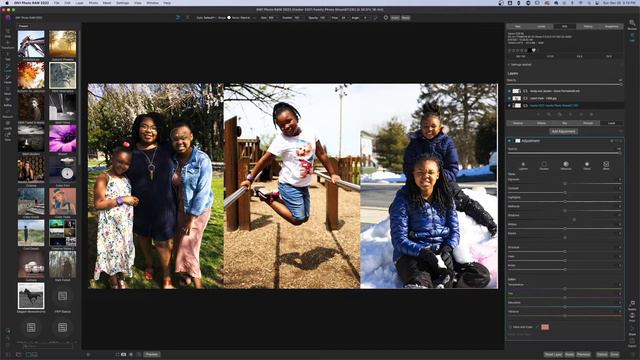Click the red Paint with Color swatch
The height and width of the screenshot is (360, 640).
[x=545, y=327]
